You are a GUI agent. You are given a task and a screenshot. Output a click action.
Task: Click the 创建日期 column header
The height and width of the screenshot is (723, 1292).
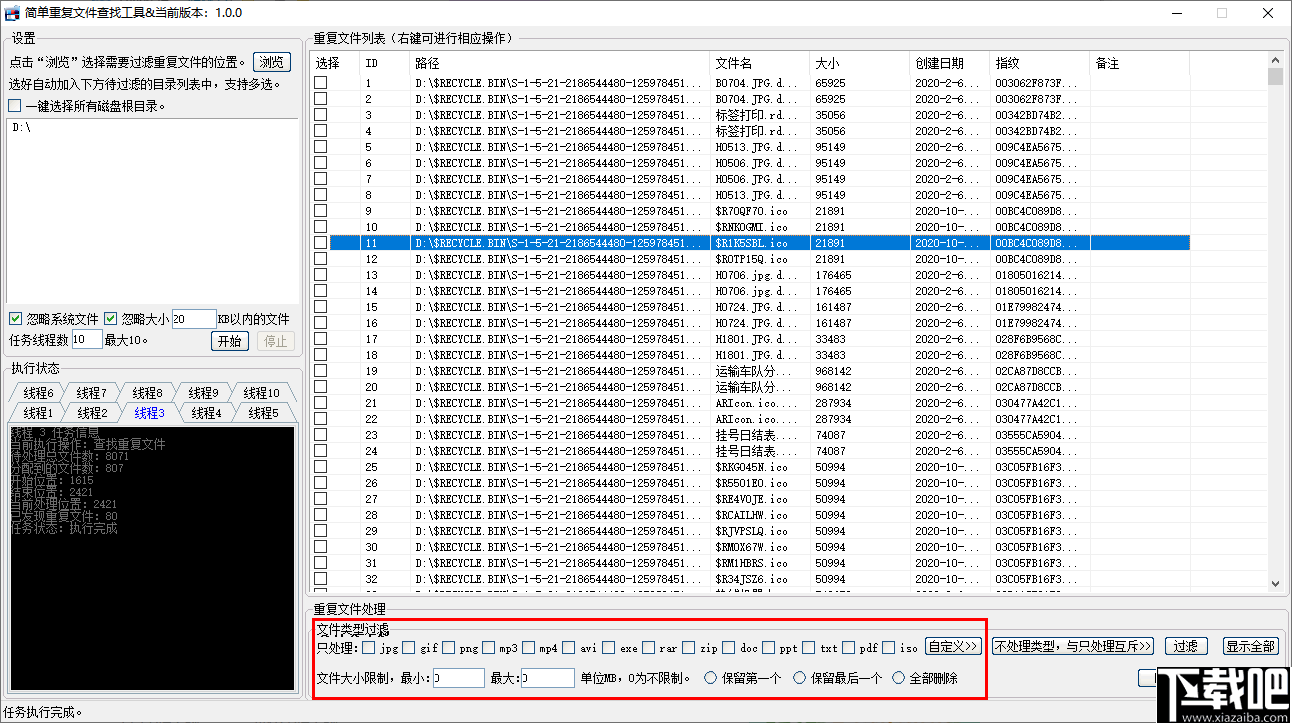pos(950,63)
